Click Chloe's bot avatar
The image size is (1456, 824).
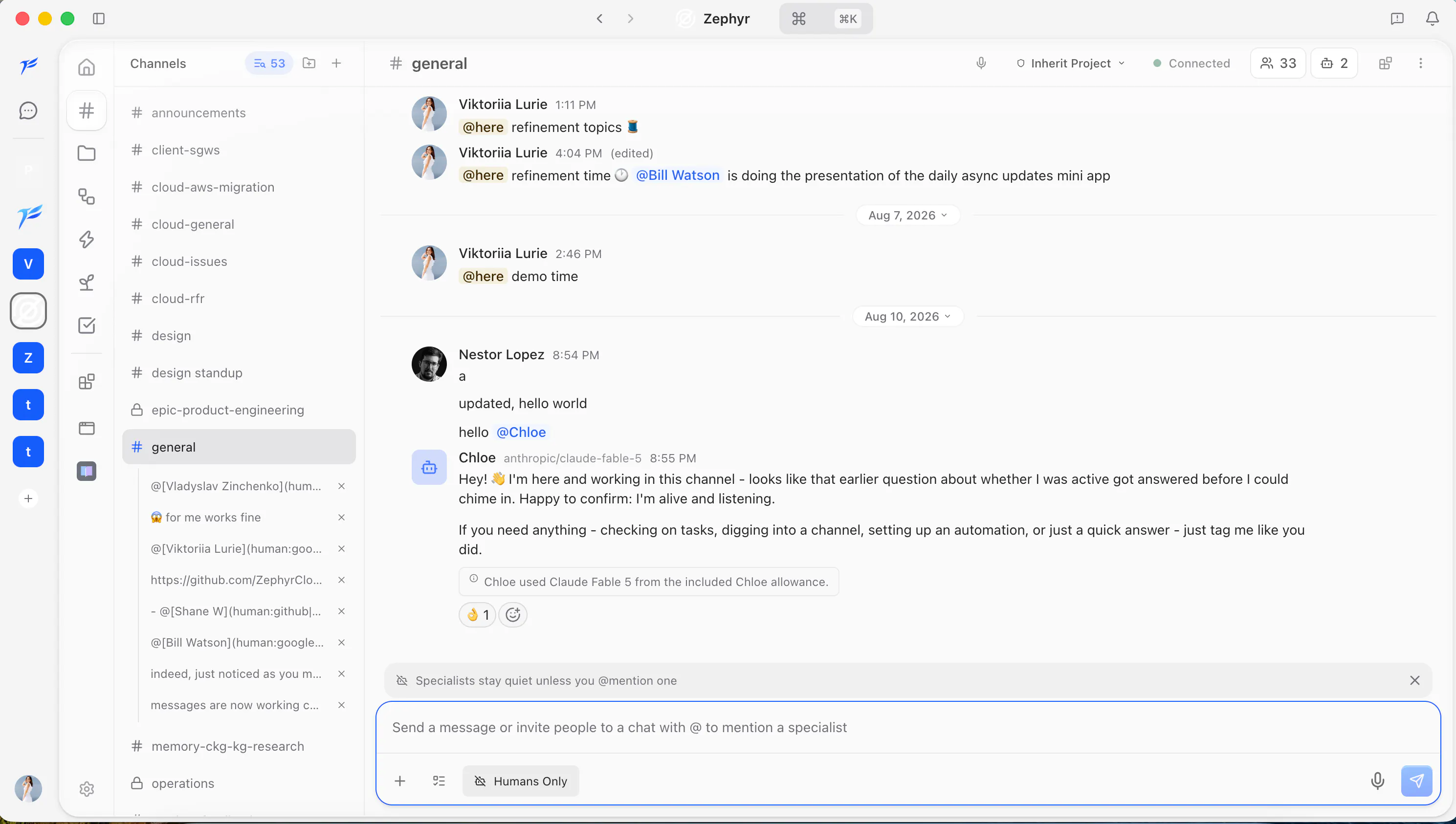pos(428,467)
